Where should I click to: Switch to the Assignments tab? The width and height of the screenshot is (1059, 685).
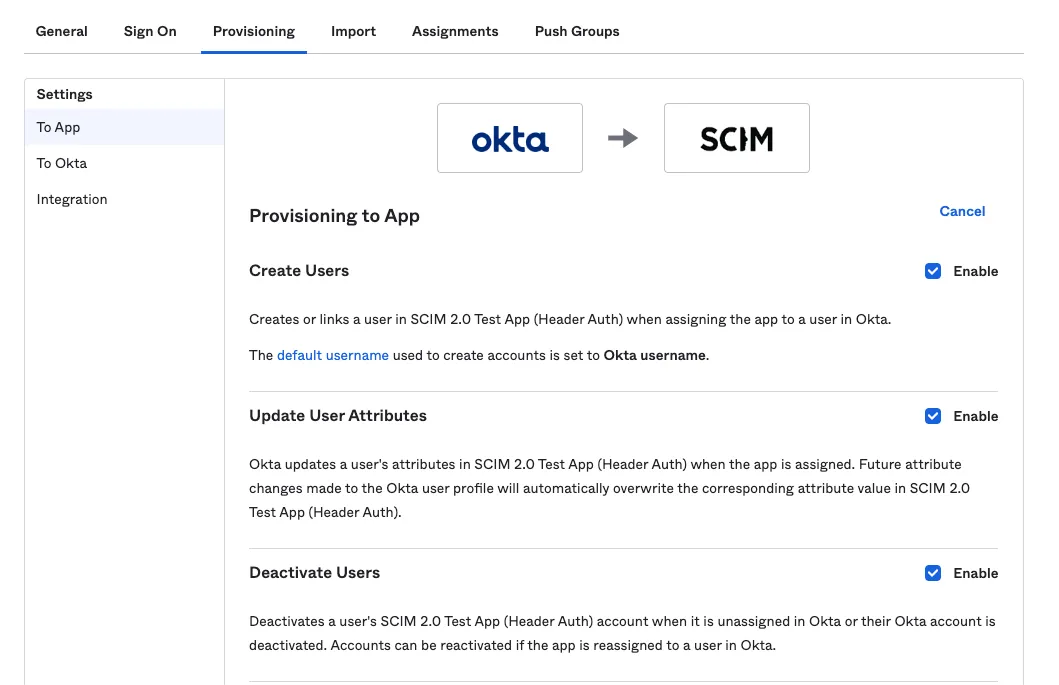click(x=455, y=31)
